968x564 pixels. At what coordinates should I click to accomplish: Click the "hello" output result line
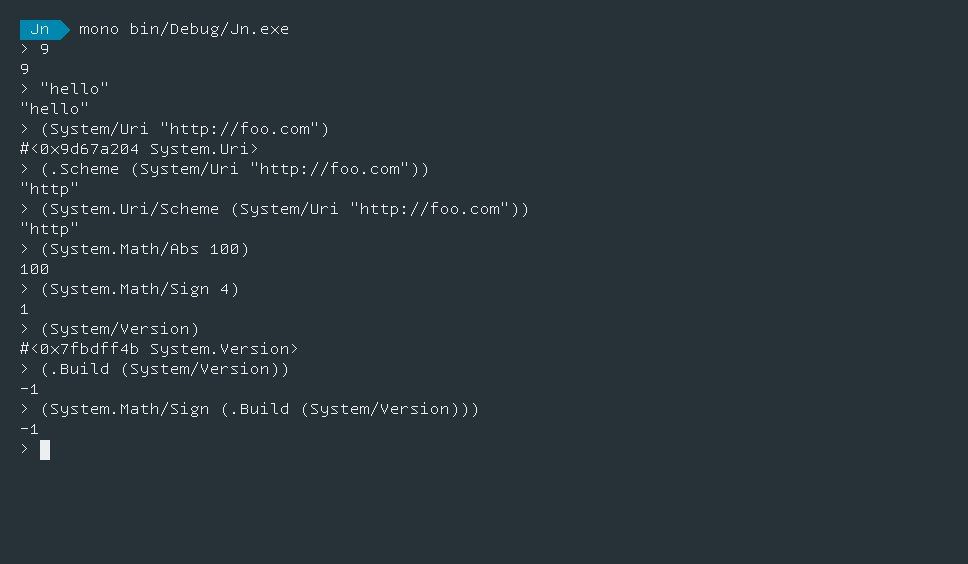click(x=54, y=109)
